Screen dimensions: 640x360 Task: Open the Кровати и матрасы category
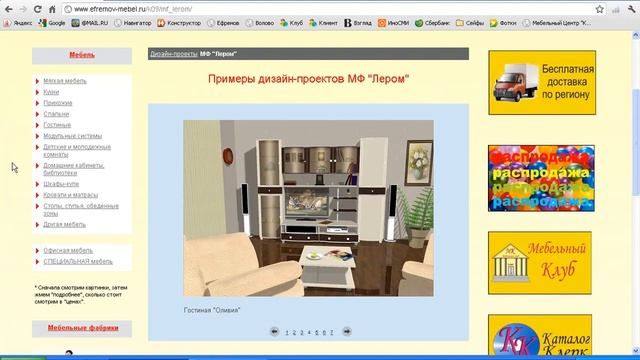(x=71, y=195)
